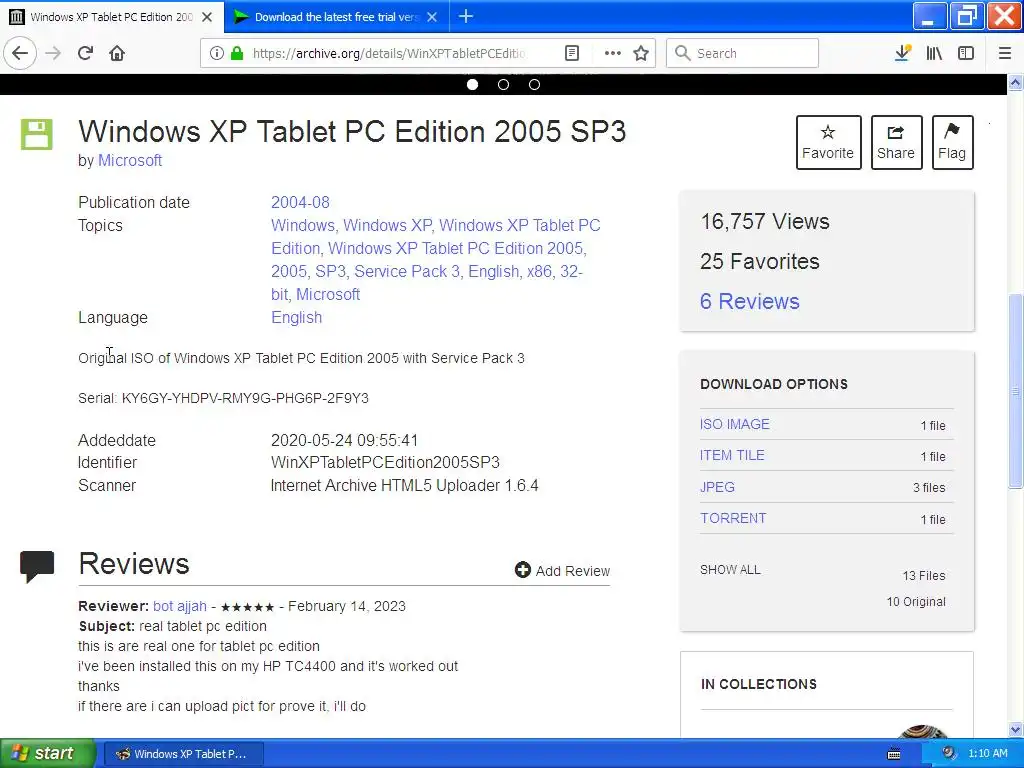Image resolution: width=1024 pixels, height=768 pixels.
Task: Click the vertical scrollbar thumb
Action: point(1015,389)
